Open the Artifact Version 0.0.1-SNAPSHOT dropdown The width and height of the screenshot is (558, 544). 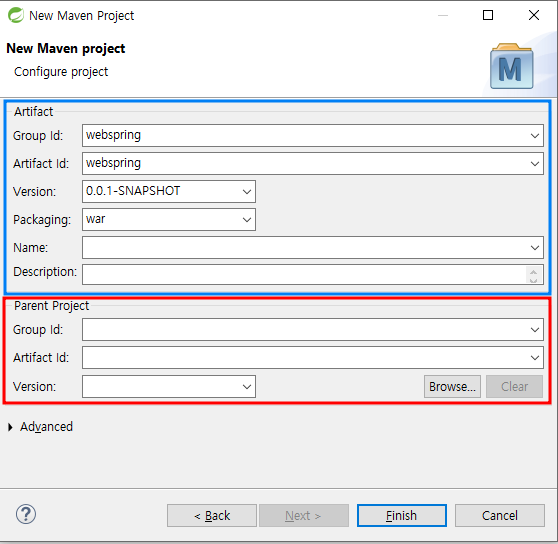[x=247, y=191]
